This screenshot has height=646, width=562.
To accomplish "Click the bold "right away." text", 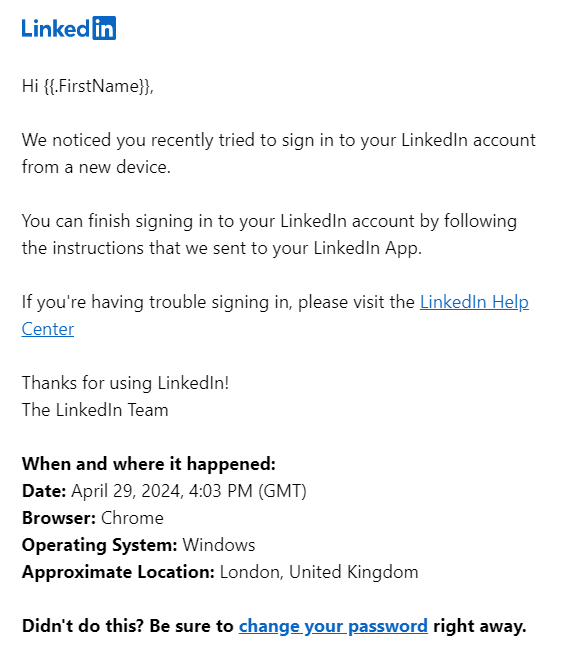I will point(480,626).
